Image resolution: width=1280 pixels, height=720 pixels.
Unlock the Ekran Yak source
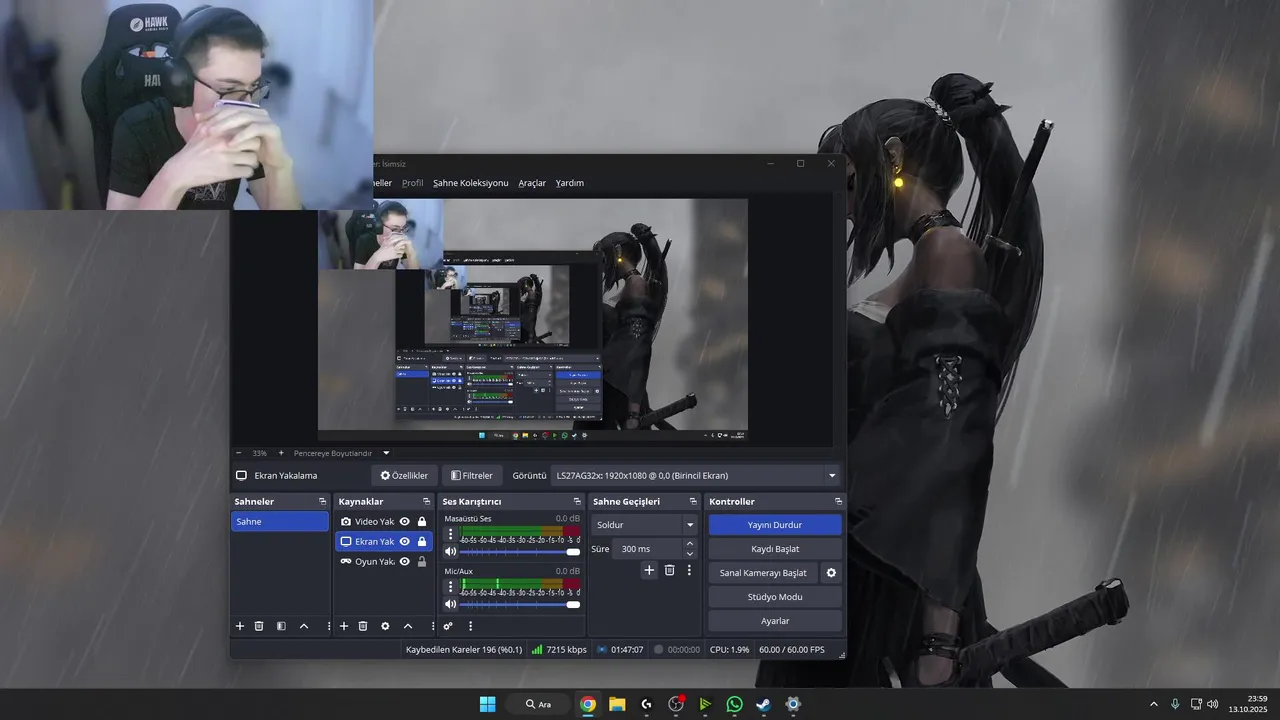tap(422, 542)
